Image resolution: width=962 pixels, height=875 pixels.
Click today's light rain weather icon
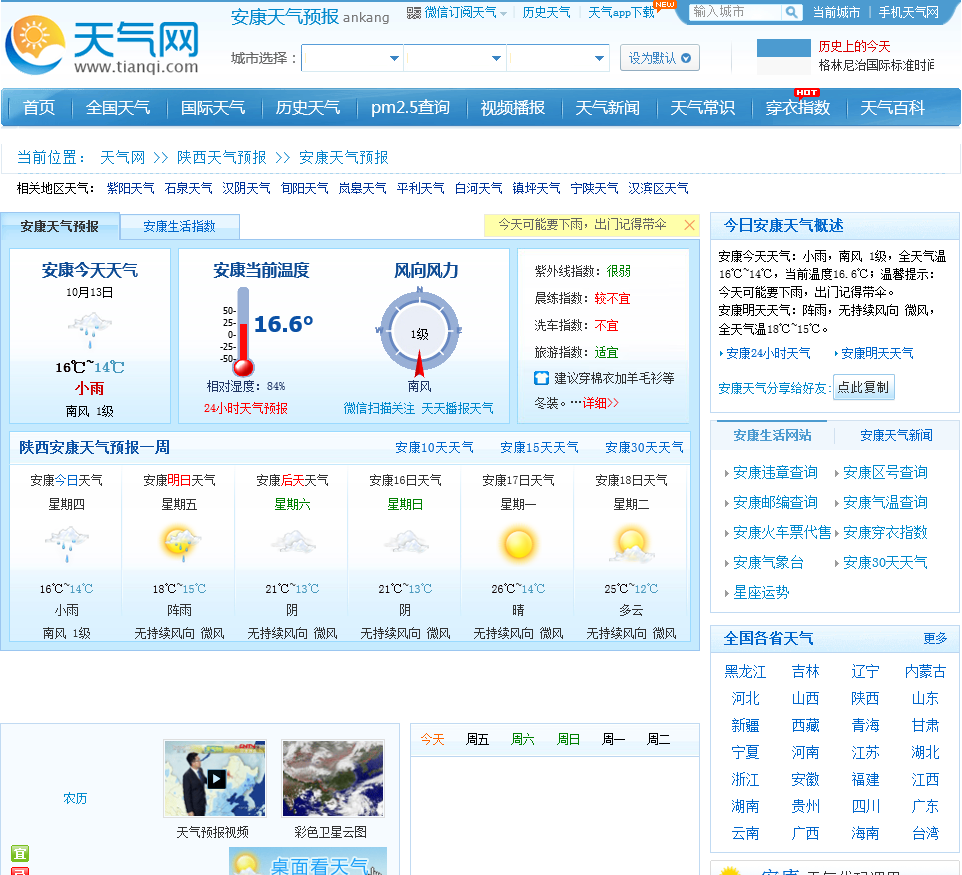(x=90, y=330)
